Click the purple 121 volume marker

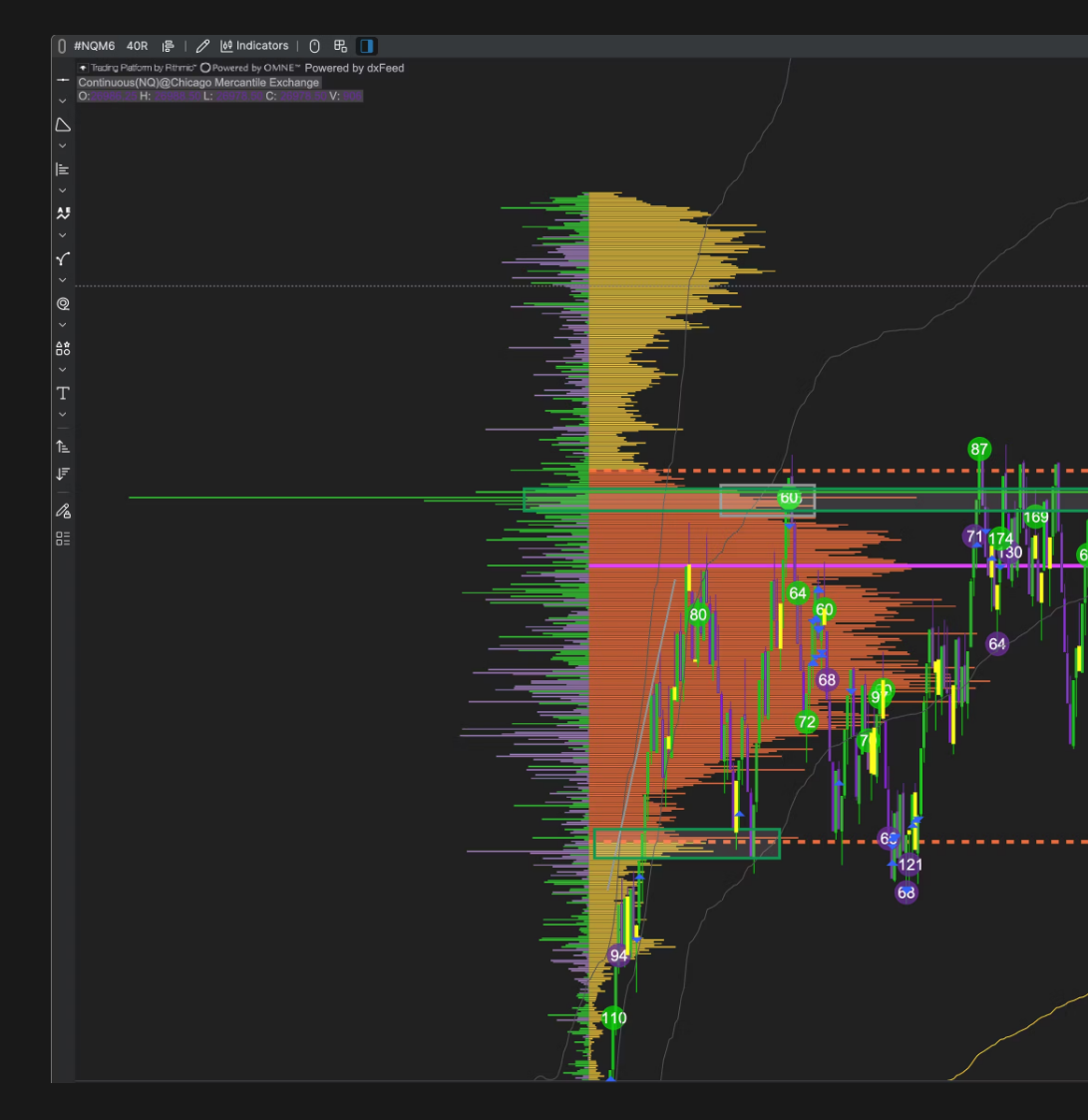[x=910, y=865]
